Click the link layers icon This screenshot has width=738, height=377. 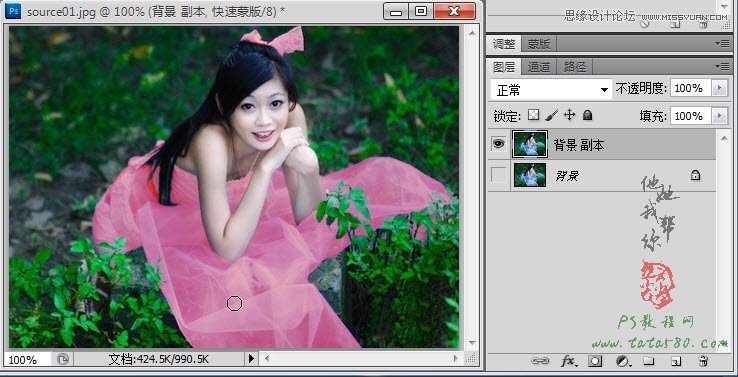point(539,361)
